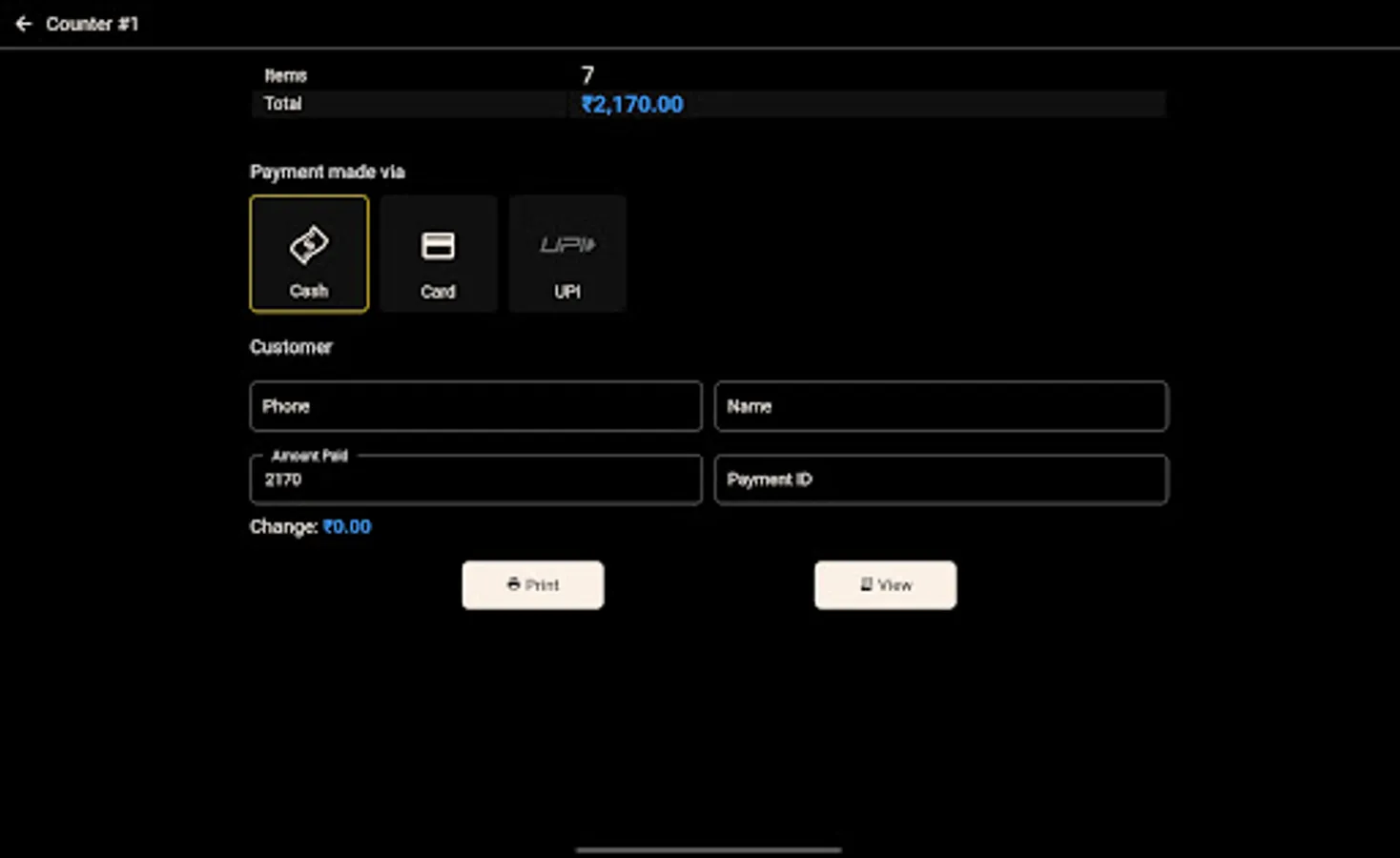
Task: Select the UPI payment icon
Action: 566,244
